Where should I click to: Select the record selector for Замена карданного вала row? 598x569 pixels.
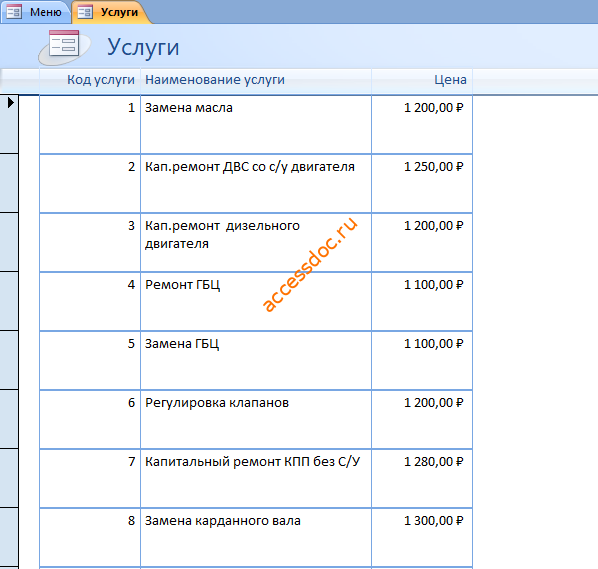(9, 537)
